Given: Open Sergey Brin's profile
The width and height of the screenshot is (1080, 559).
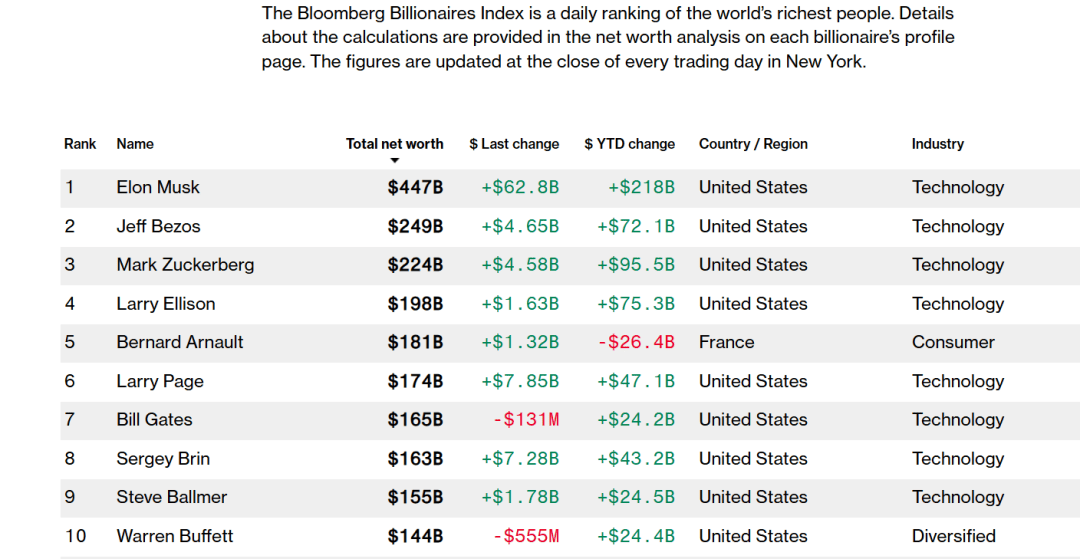Looking at the screenshot, I should click(163, 458).
